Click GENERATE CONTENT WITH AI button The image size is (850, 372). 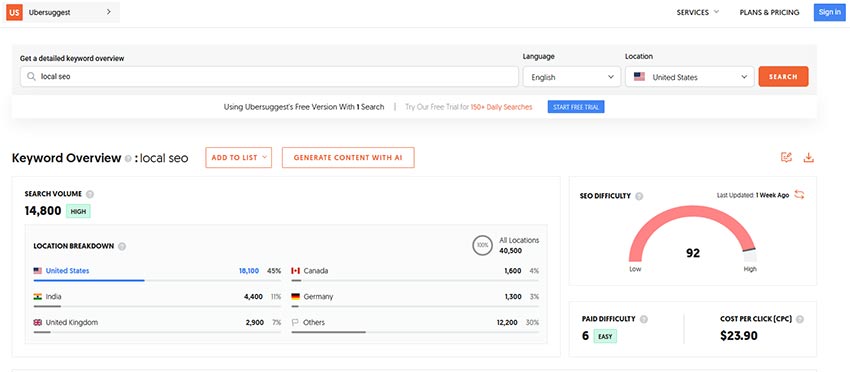(x=348, y=157)
